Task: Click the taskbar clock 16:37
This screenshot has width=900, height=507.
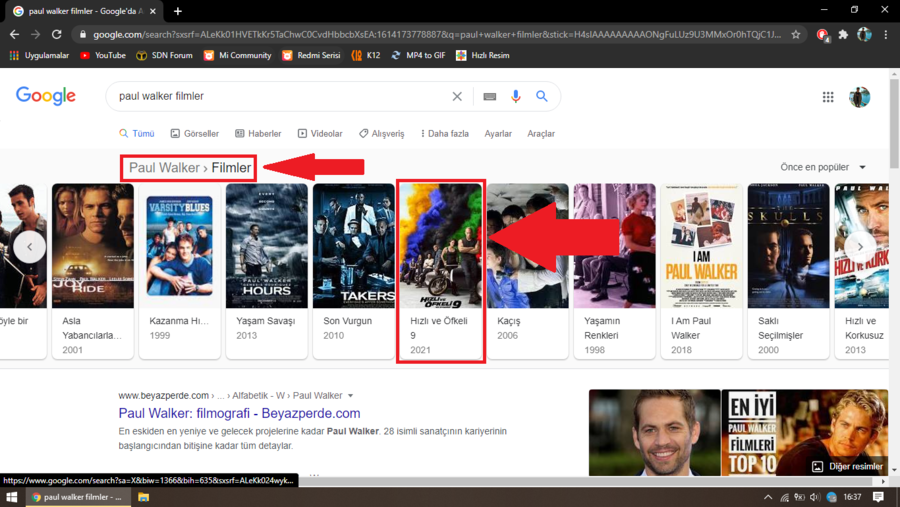Action: pyautogui.click(x=852, y=497)
